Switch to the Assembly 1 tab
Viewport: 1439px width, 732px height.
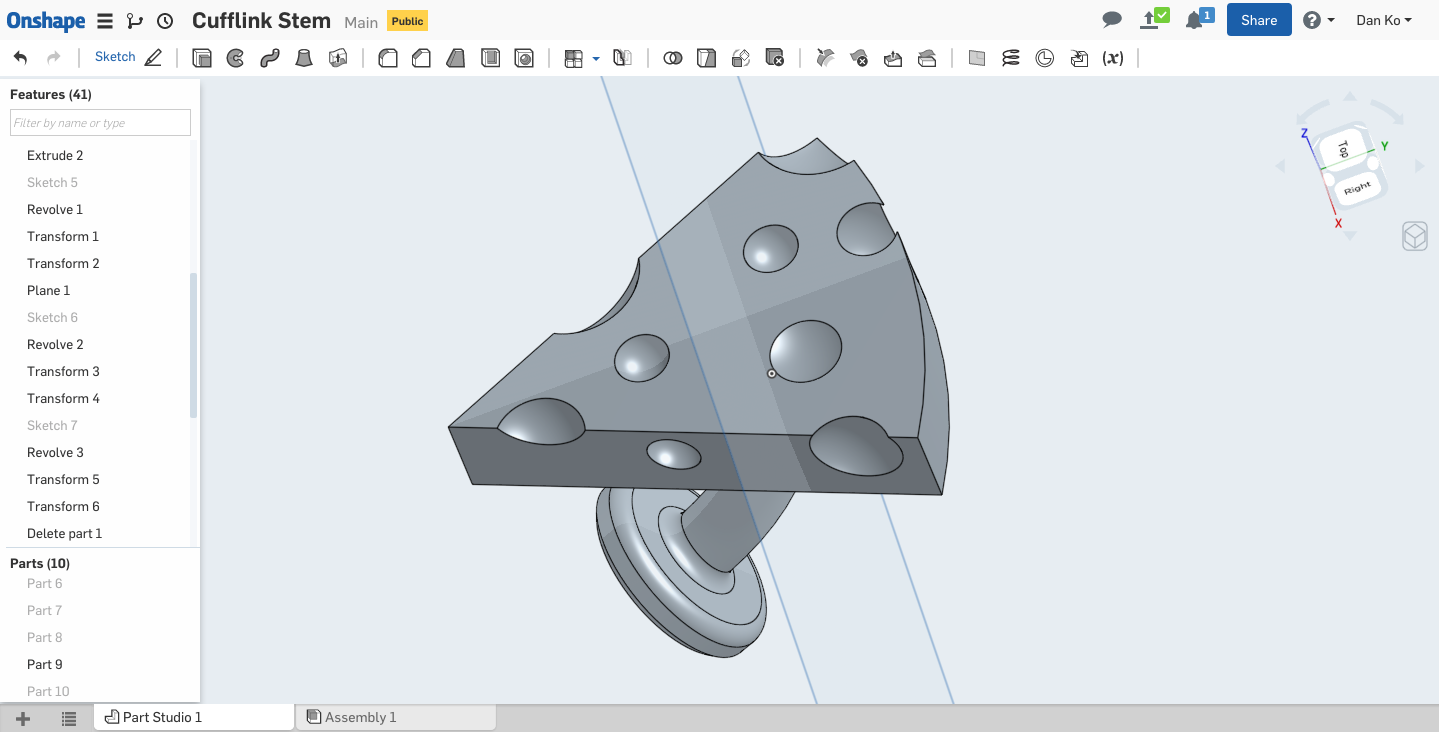pyautogui.click(x=360, y=717)
